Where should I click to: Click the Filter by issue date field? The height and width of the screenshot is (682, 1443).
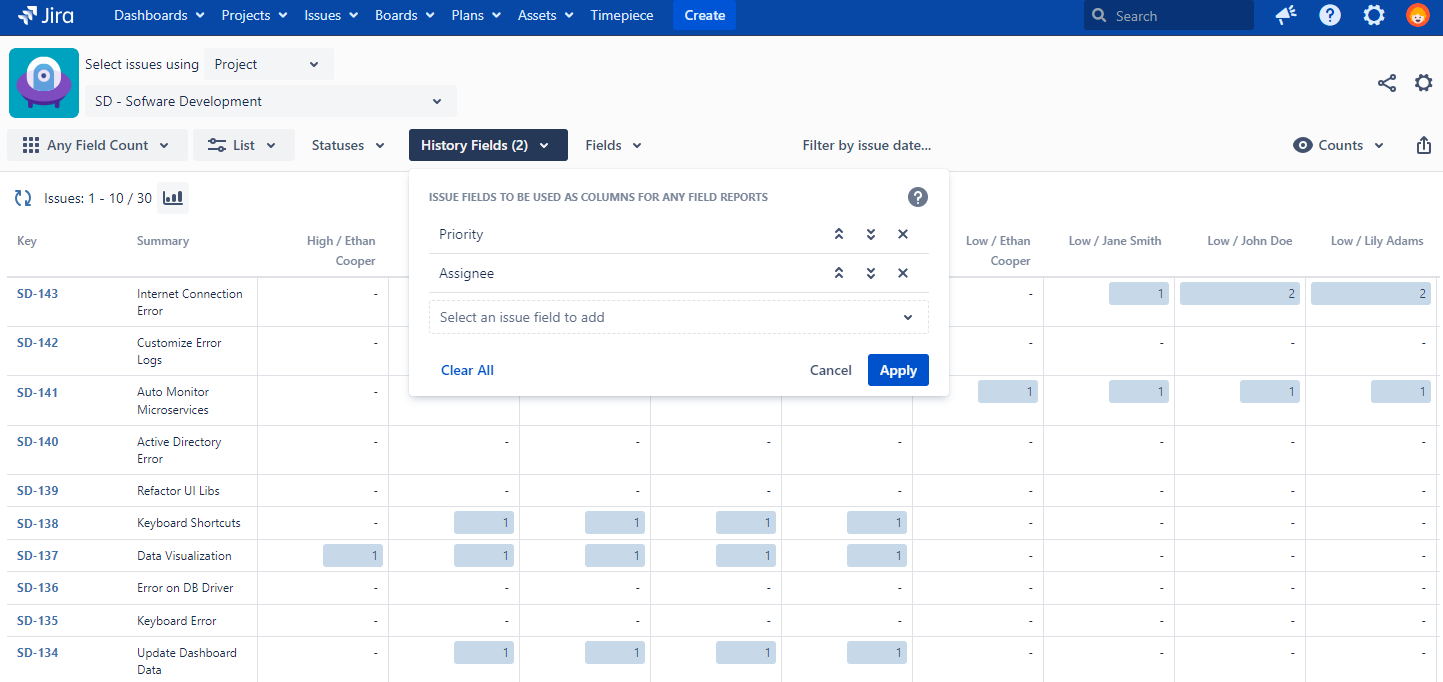[x=866, y=145]
